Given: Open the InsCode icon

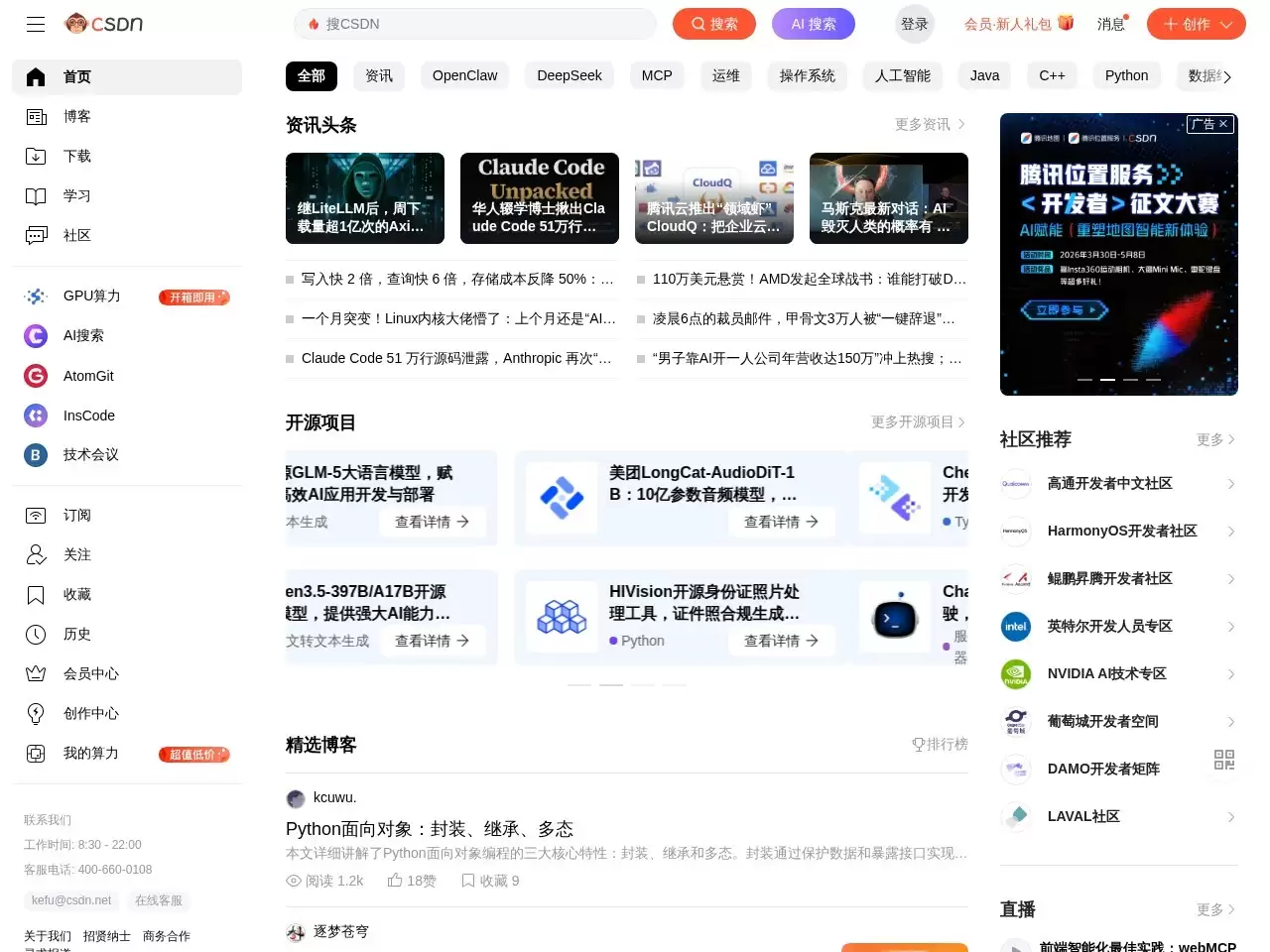Looking at the screenshot, I should [x=36, y=416].
